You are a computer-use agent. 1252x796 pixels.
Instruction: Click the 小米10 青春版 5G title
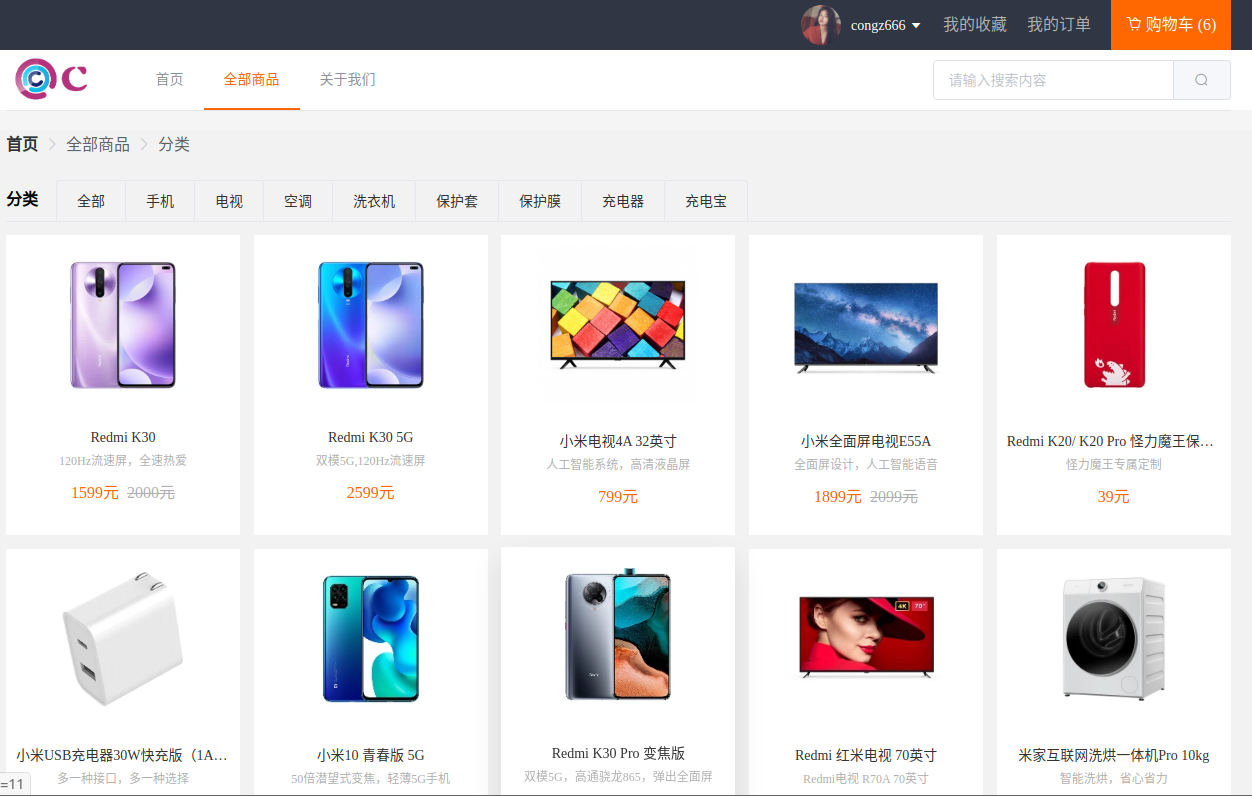point(371,755)
